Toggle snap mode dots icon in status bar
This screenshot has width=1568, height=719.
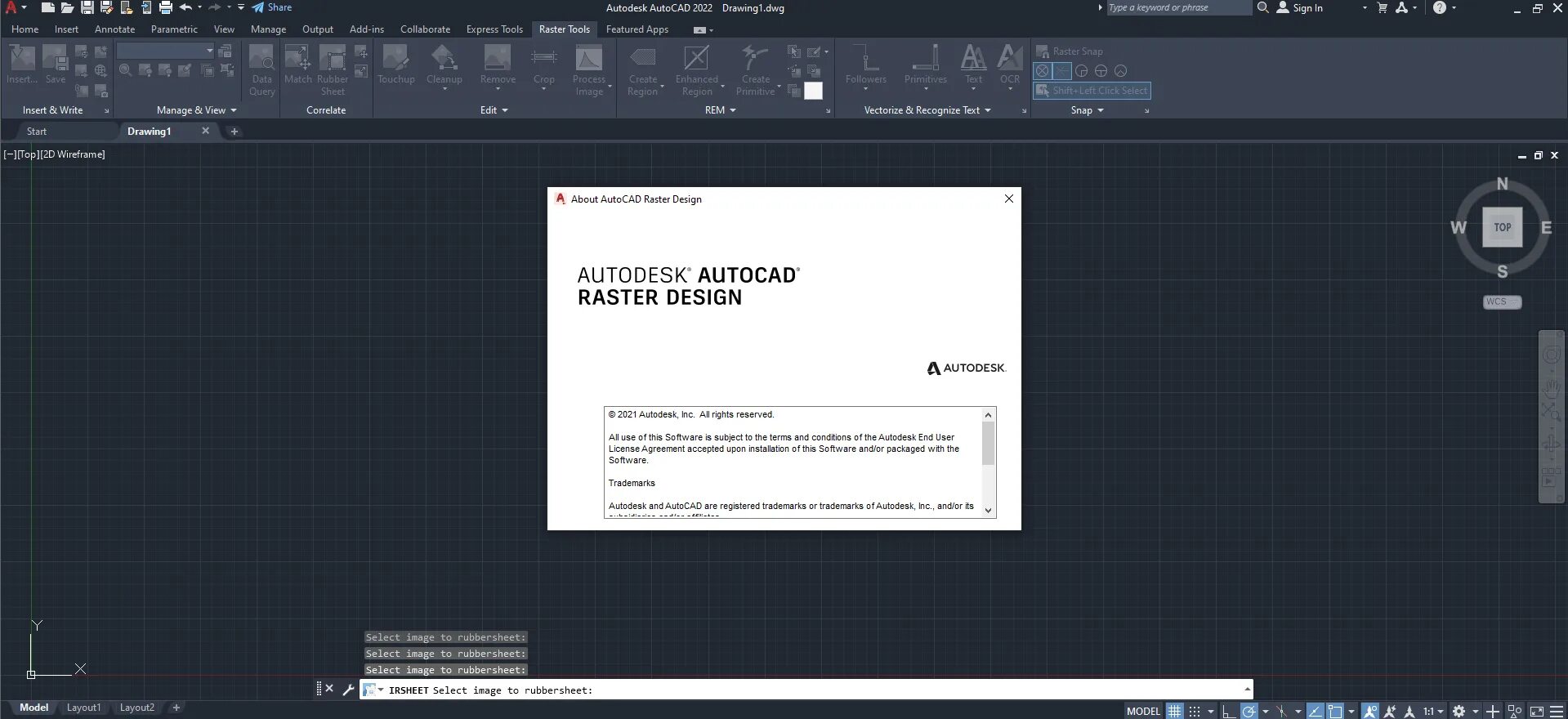click(1195, 711)
